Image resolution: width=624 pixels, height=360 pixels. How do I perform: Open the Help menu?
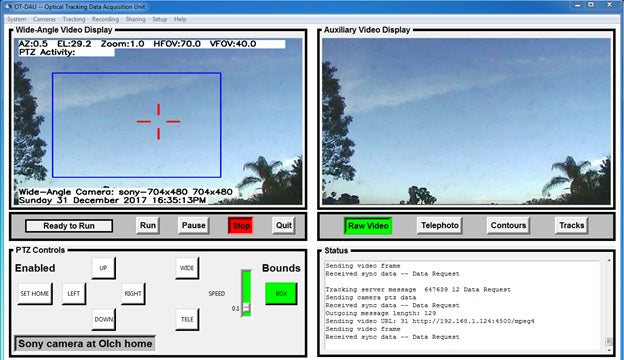pyautogui.click(x=180, y=19)
